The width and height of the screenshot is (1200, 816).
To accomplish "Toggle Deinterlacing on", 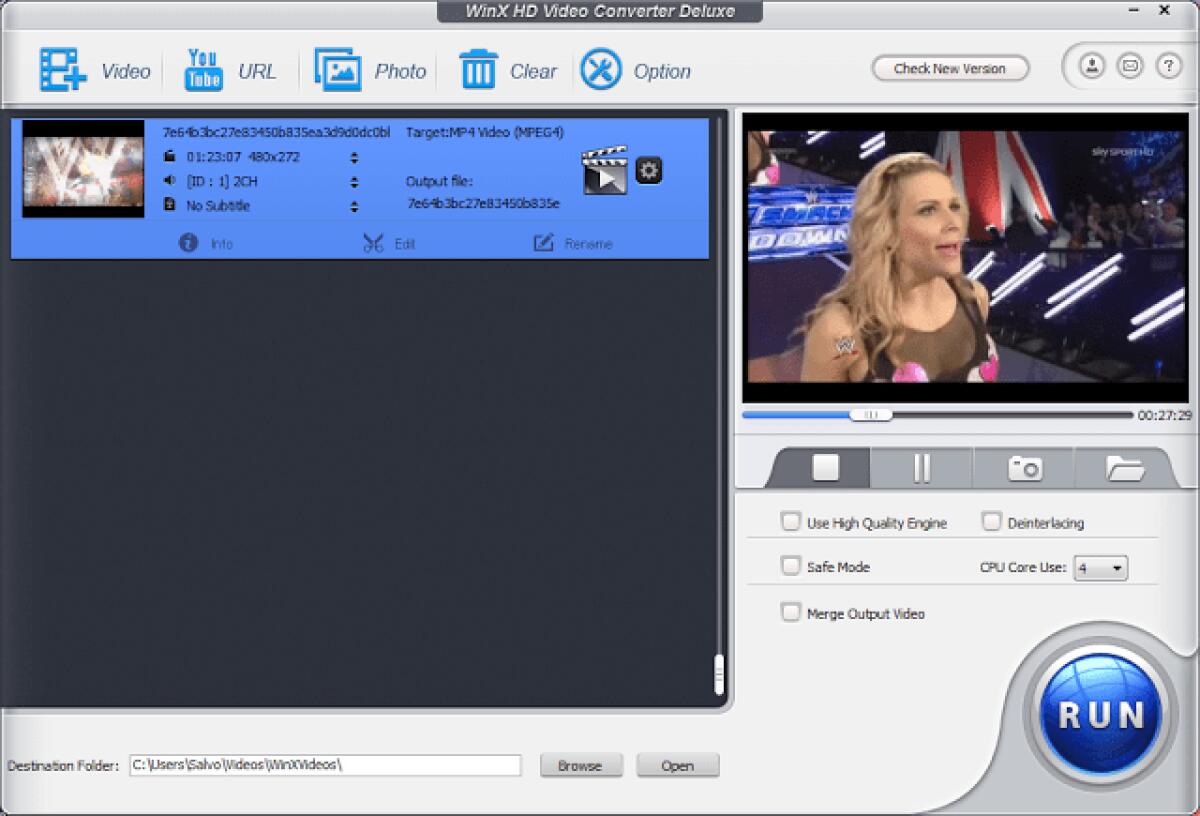I will [991, 521].
